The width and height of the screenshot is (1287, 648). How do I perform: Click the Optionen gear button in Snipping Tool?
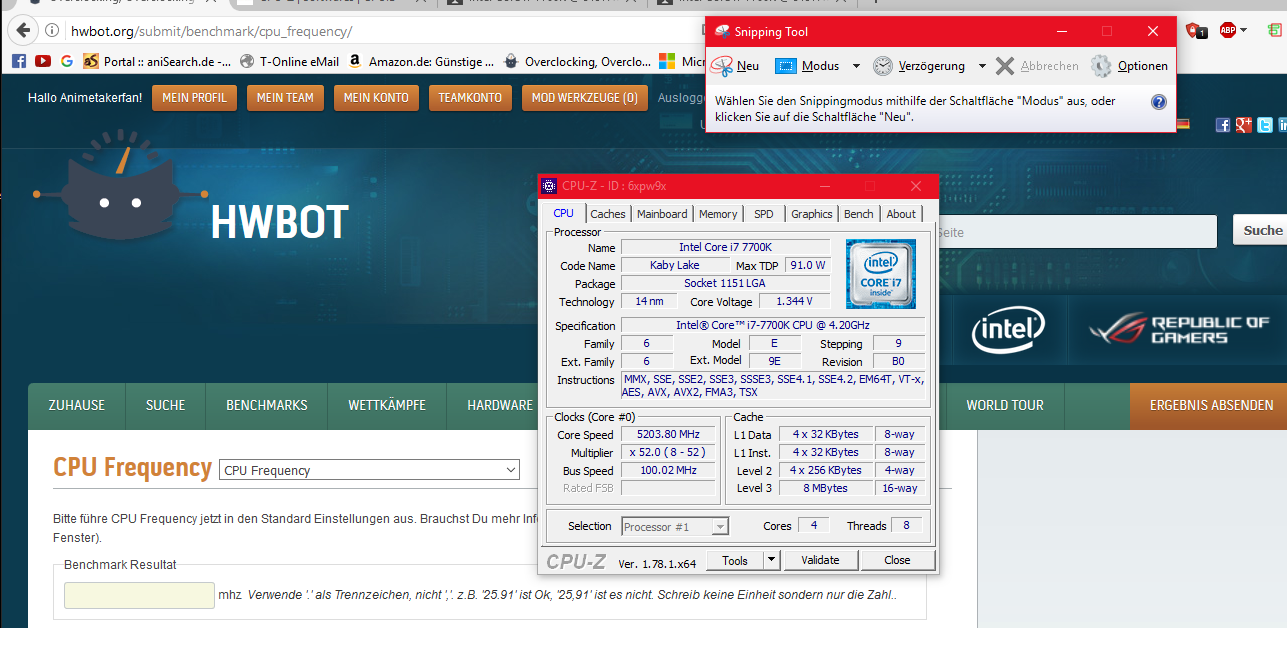(1129, 66)
